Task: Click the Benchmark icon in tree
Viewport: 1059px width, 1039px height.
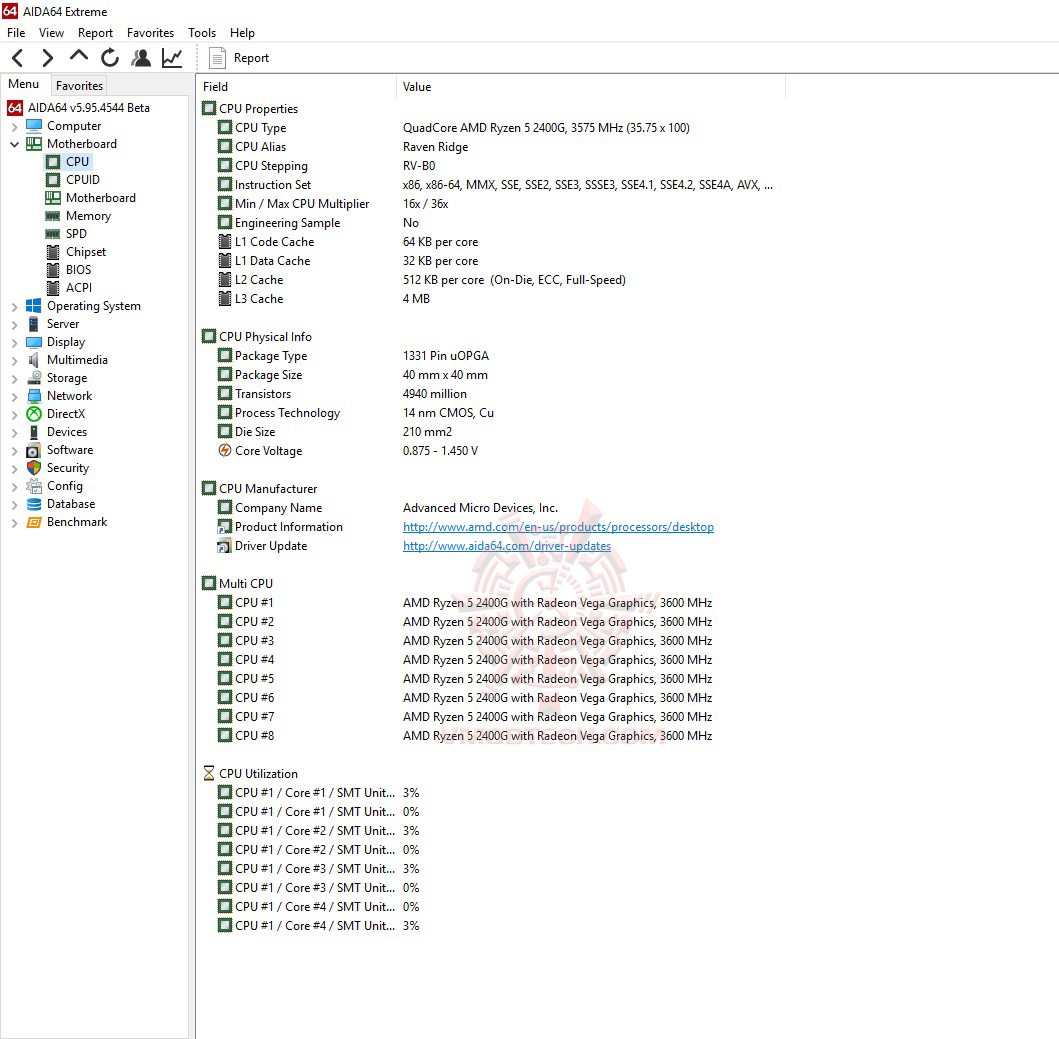Action: (x=34, y=522)
